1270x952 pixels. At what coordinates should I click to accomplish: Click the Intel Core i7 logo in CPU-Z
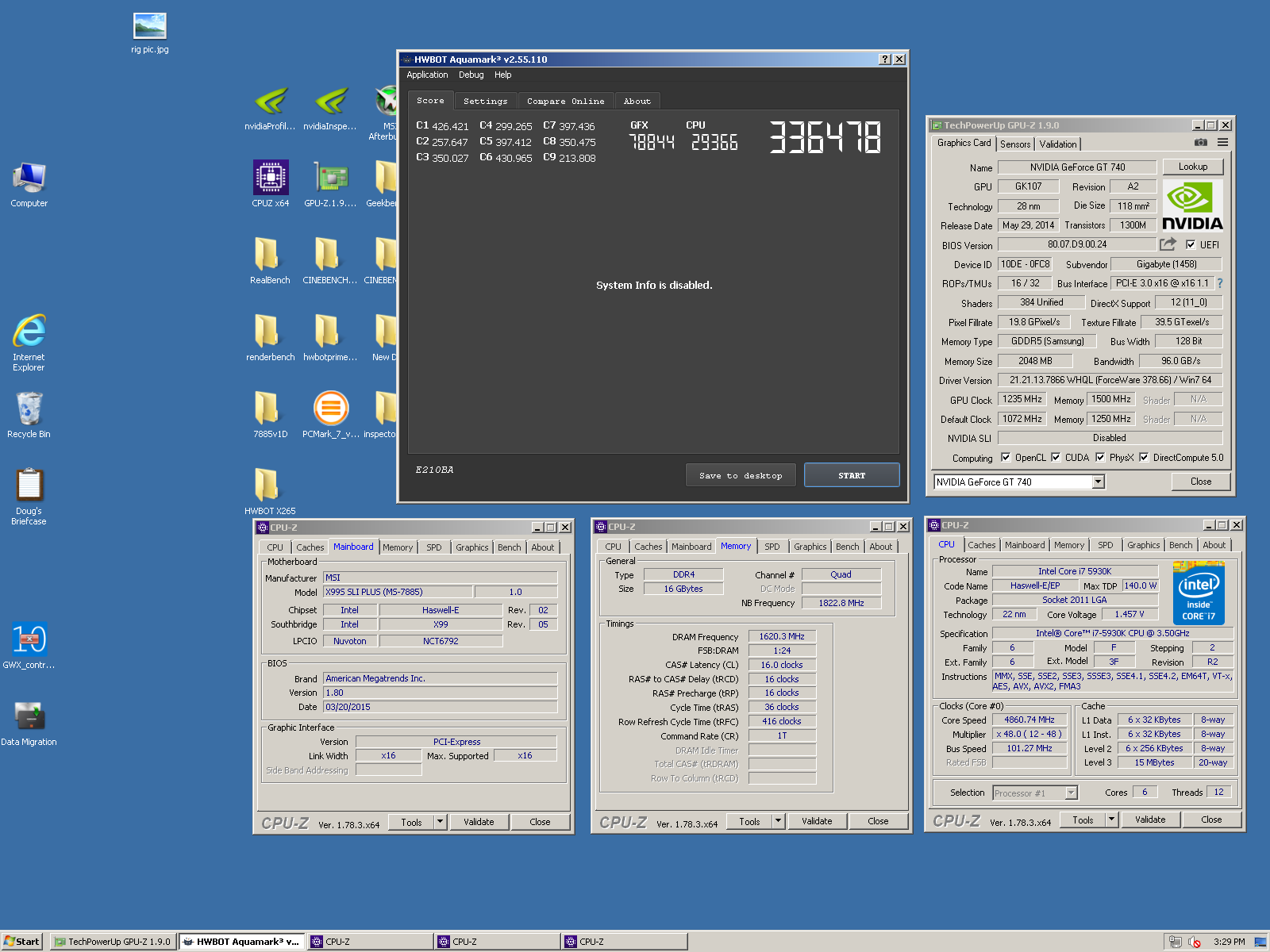point(1199,593)
